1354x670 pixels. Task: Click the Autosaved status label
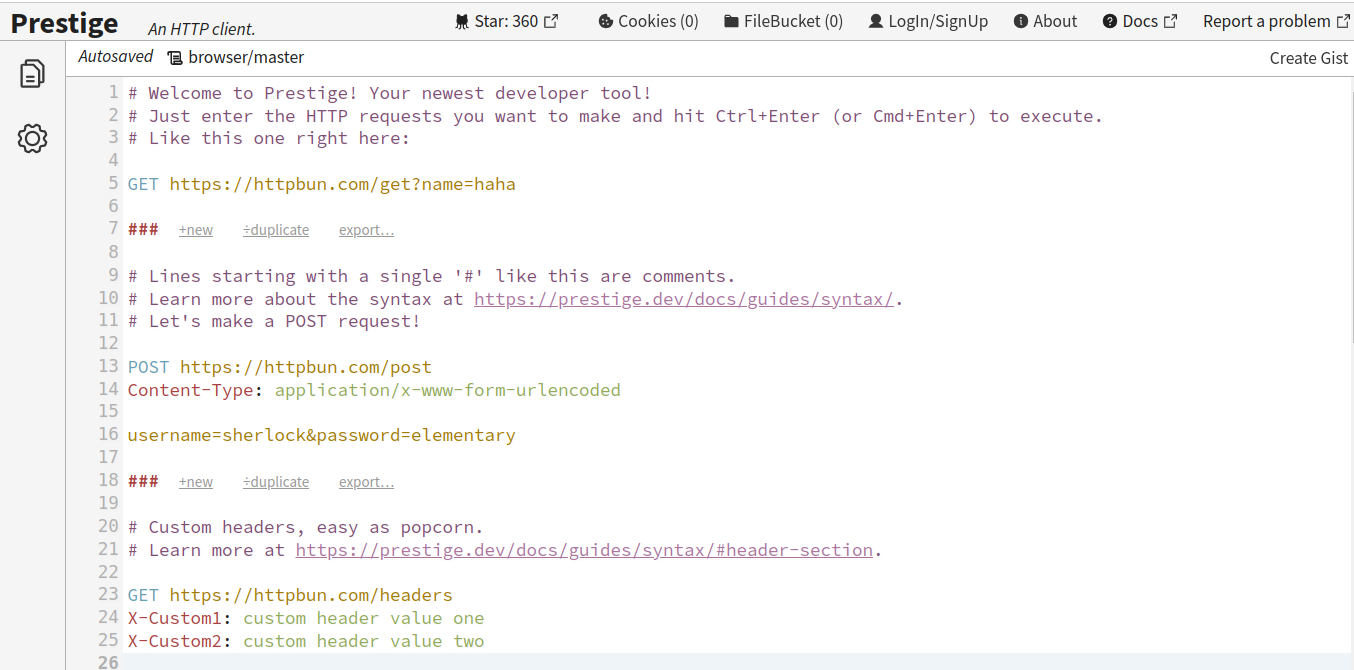pos(116,57)
